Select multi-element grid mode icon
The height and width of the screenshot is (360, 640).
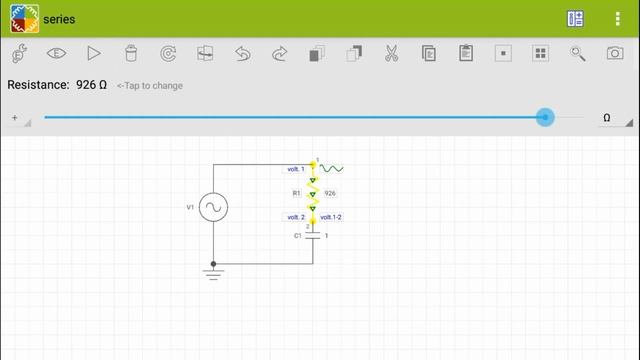540,53
